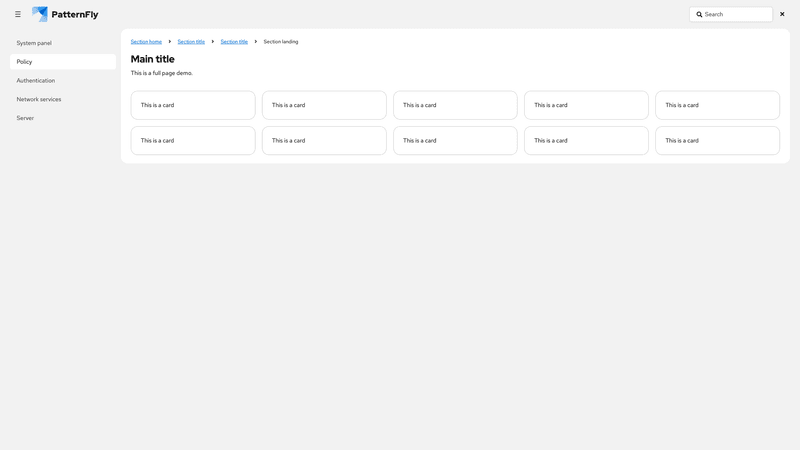Select first card in bottom row

(x=193, y=140)
